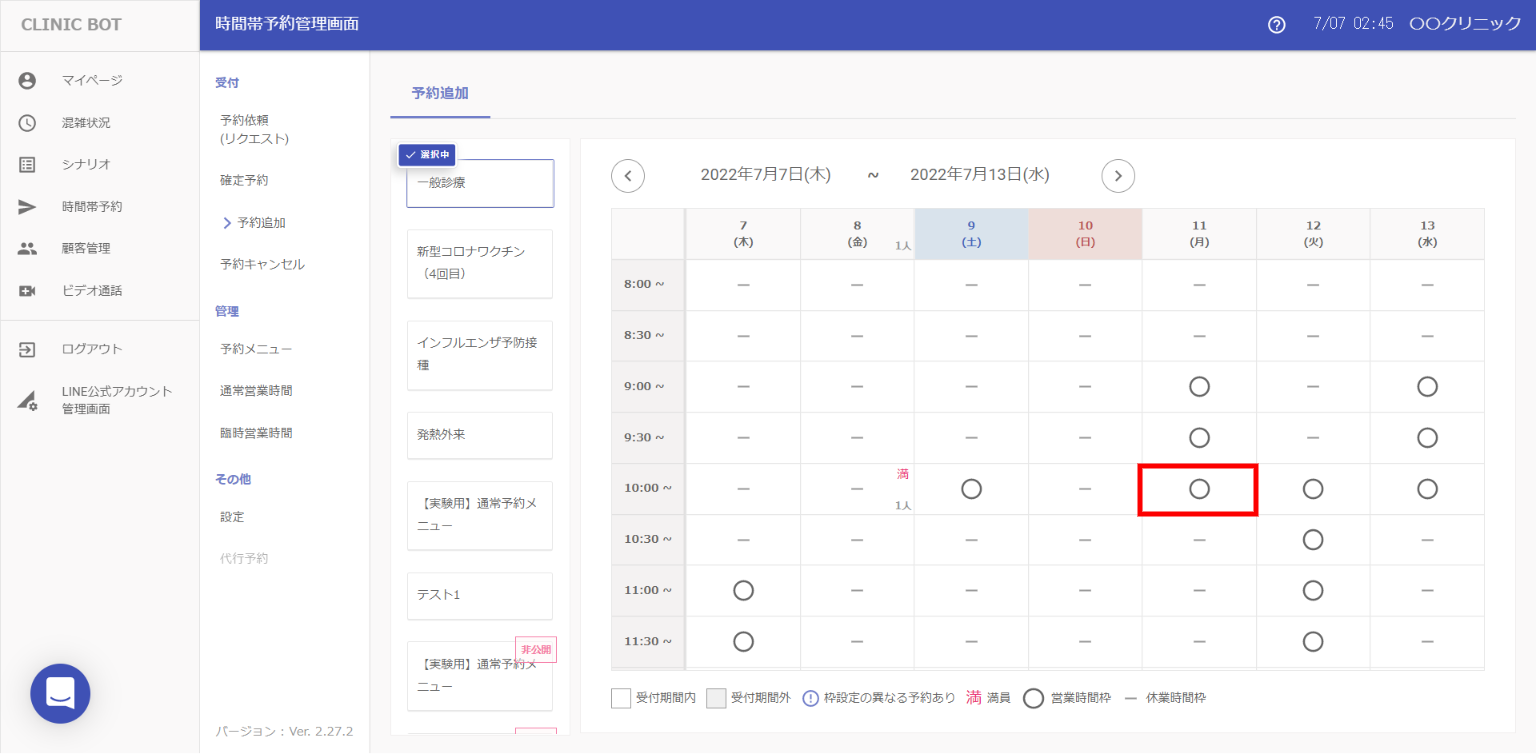The image size is (1536, 754).
Task: Go to previous week with left arrow
Action: click(x=628, y=176)
